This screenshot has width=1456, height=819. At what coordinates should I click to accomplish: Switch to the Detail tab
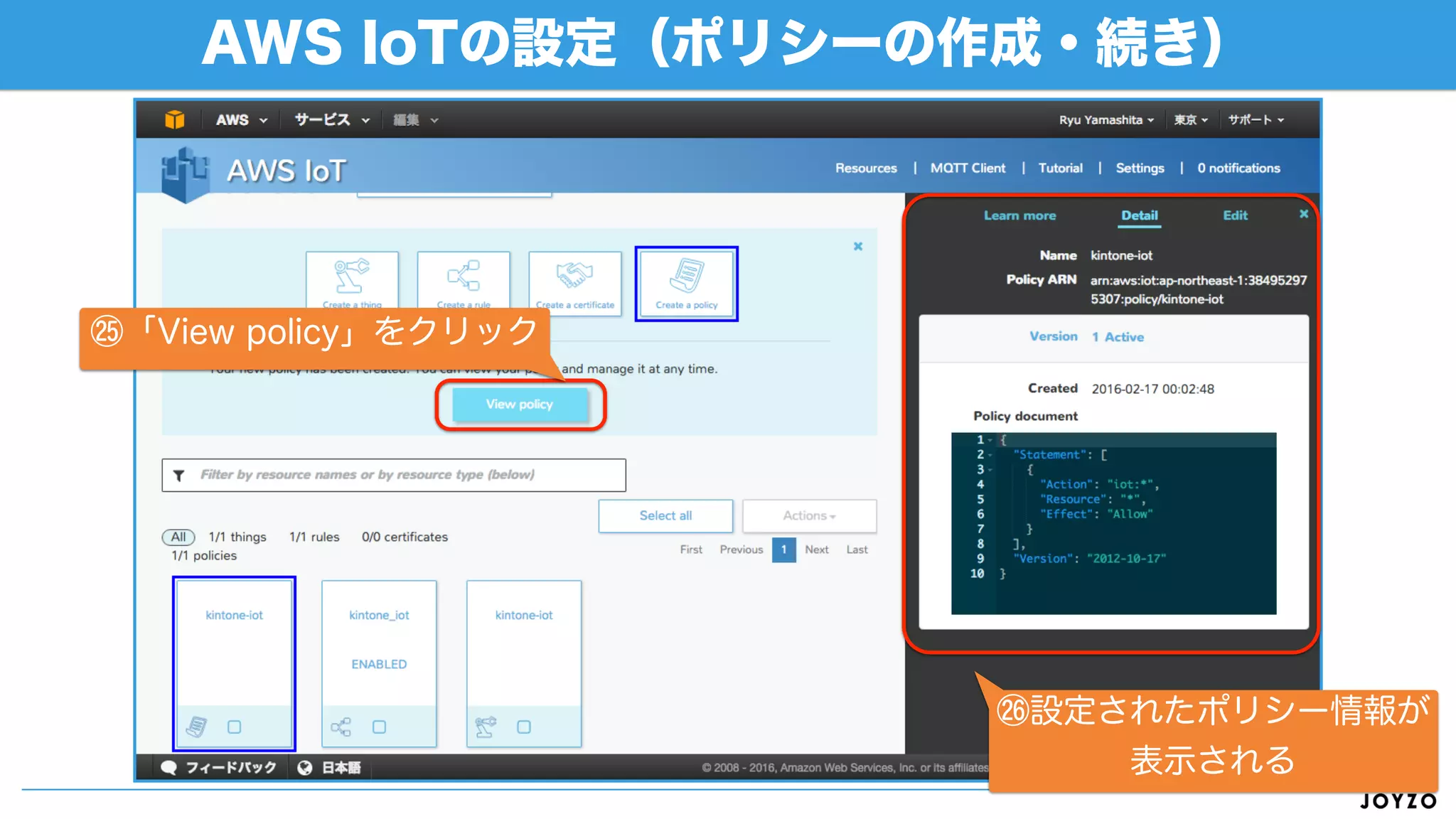click(1139, 215)
